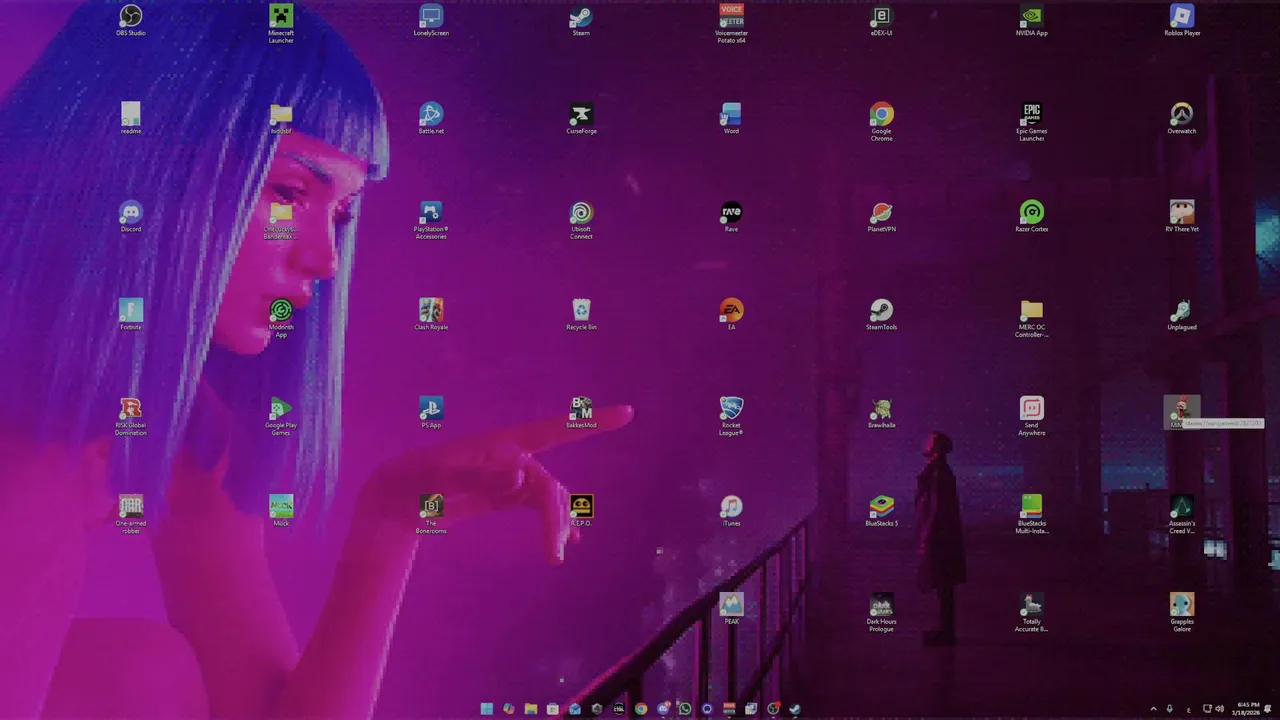The width and height of the screenshot is (1280, 720).
Task: Open the NVIDIA App shortcut
Action: (x=1031, y=21)
